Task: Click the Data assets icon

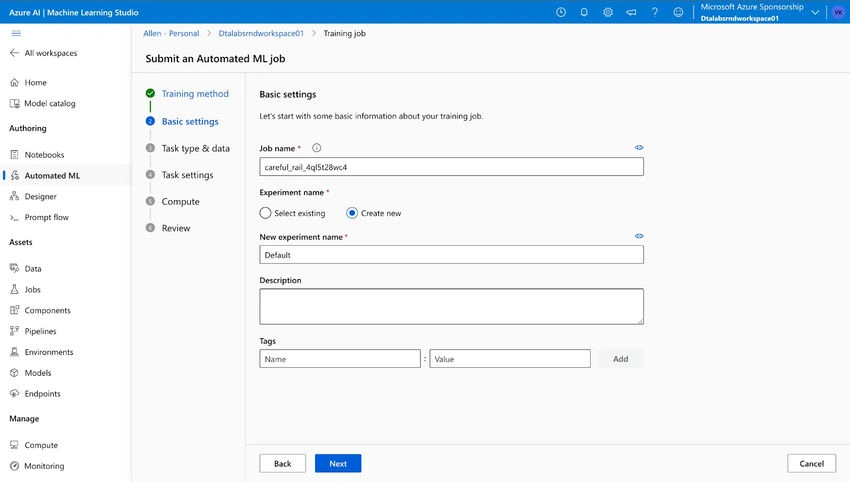Action: [15, 268]
